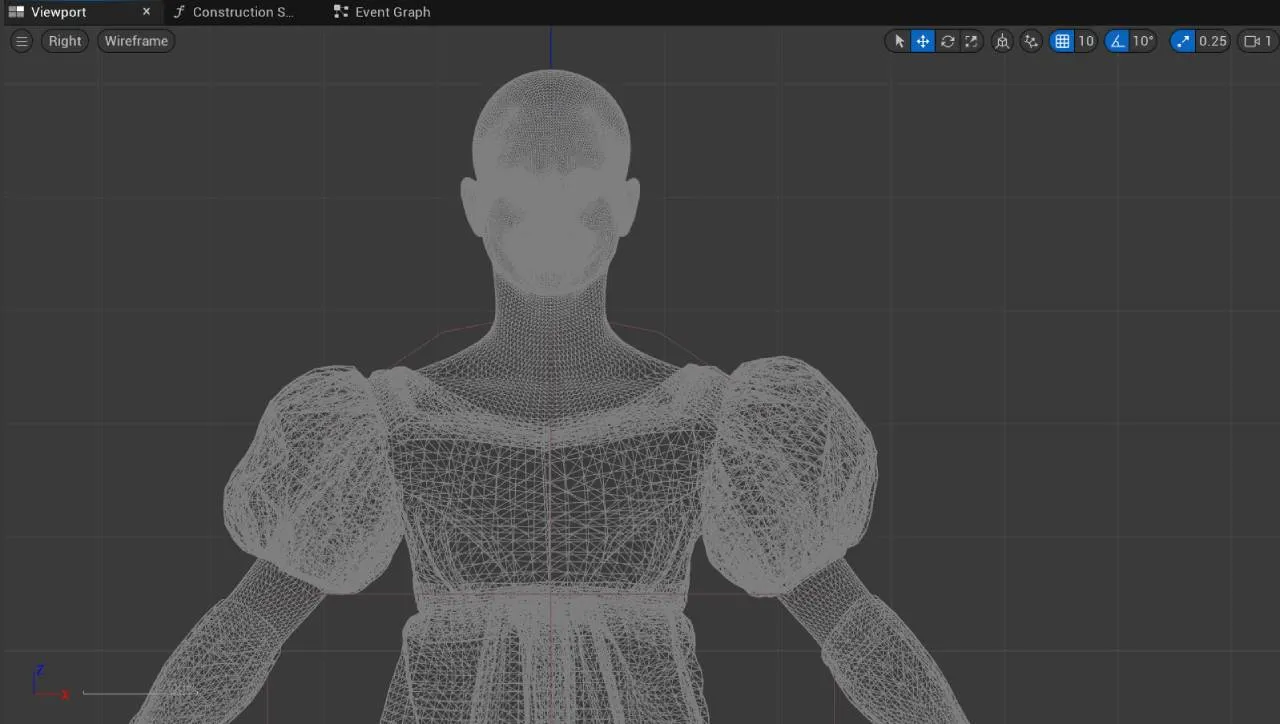Choose the scale transform tool
Image resolution: width=1280 pixels, height=724 pixels.
pyautogui.click(x=971, y=41)
